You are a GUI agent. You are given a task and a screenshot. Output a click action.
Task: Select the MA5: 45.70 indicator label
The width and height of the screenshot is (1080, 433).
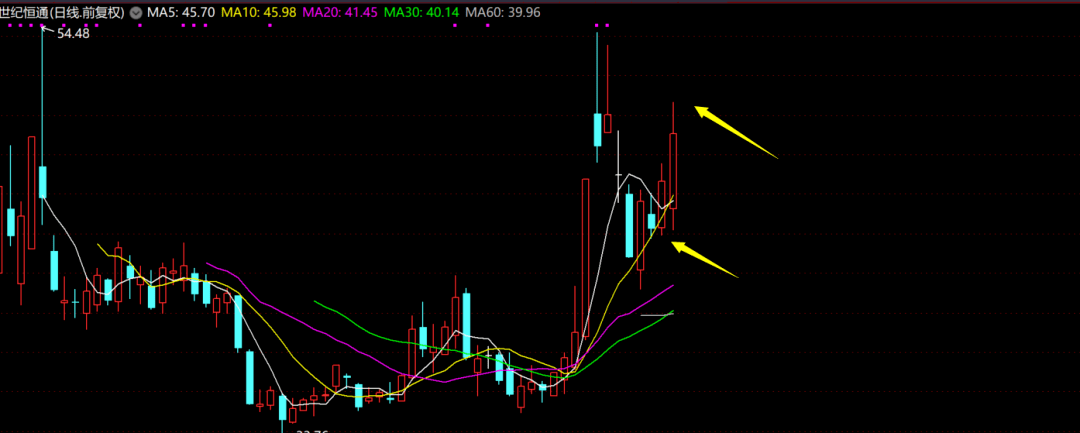coord(180,13)
